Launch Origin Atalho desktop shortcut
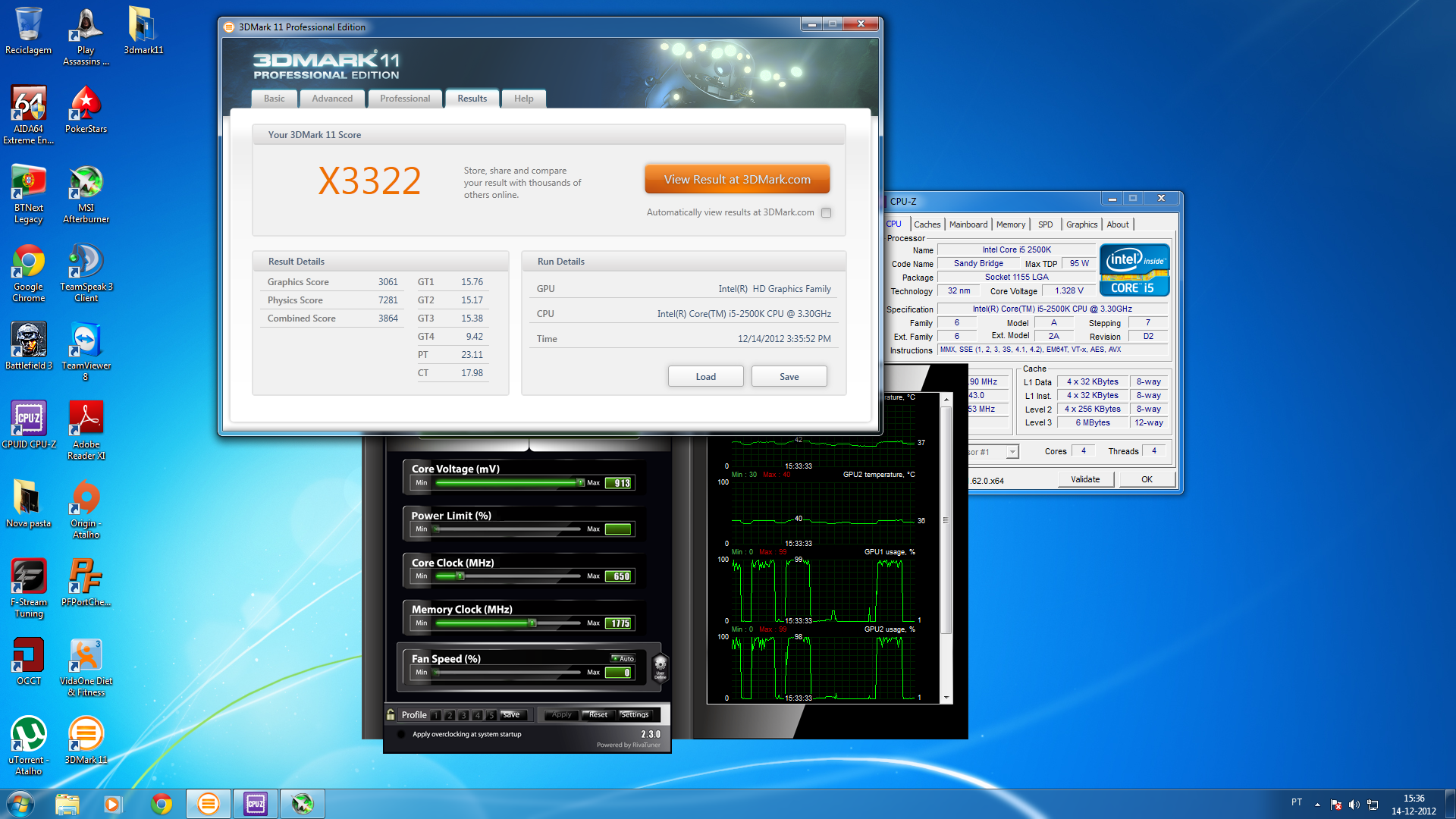Screen dimensions: 1456x819 click(86, 509)
